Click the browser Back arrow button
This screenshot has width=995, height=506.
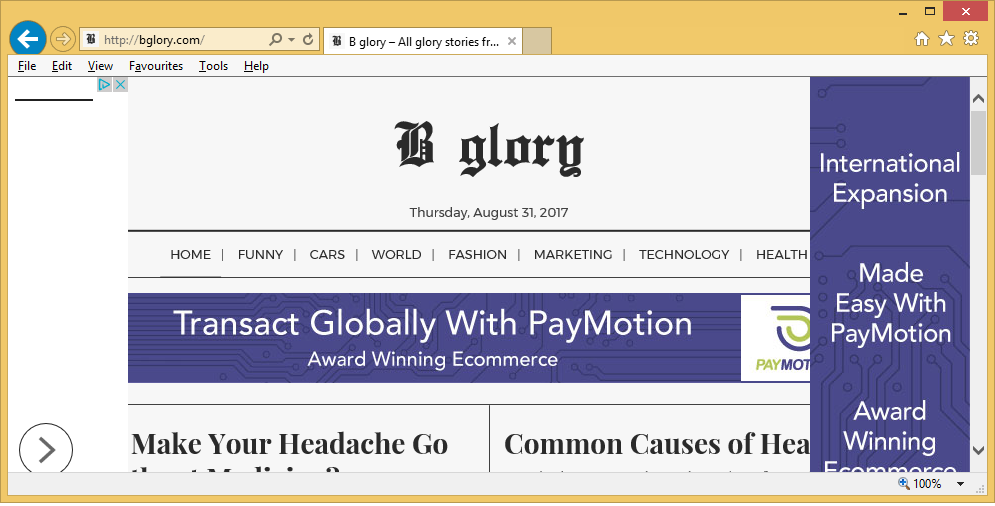[x=28, y=39]
